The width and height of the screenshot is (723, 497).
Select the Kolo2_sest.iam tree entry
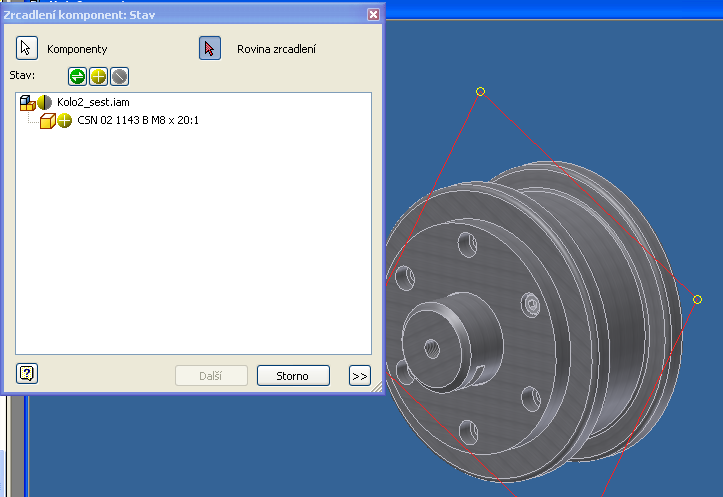point(93,102)
